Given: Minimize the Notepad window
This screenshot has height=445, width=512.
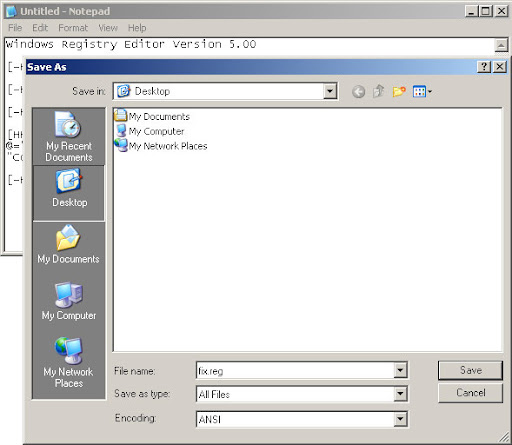Looking at the screenshot, I should pos(471,12).
